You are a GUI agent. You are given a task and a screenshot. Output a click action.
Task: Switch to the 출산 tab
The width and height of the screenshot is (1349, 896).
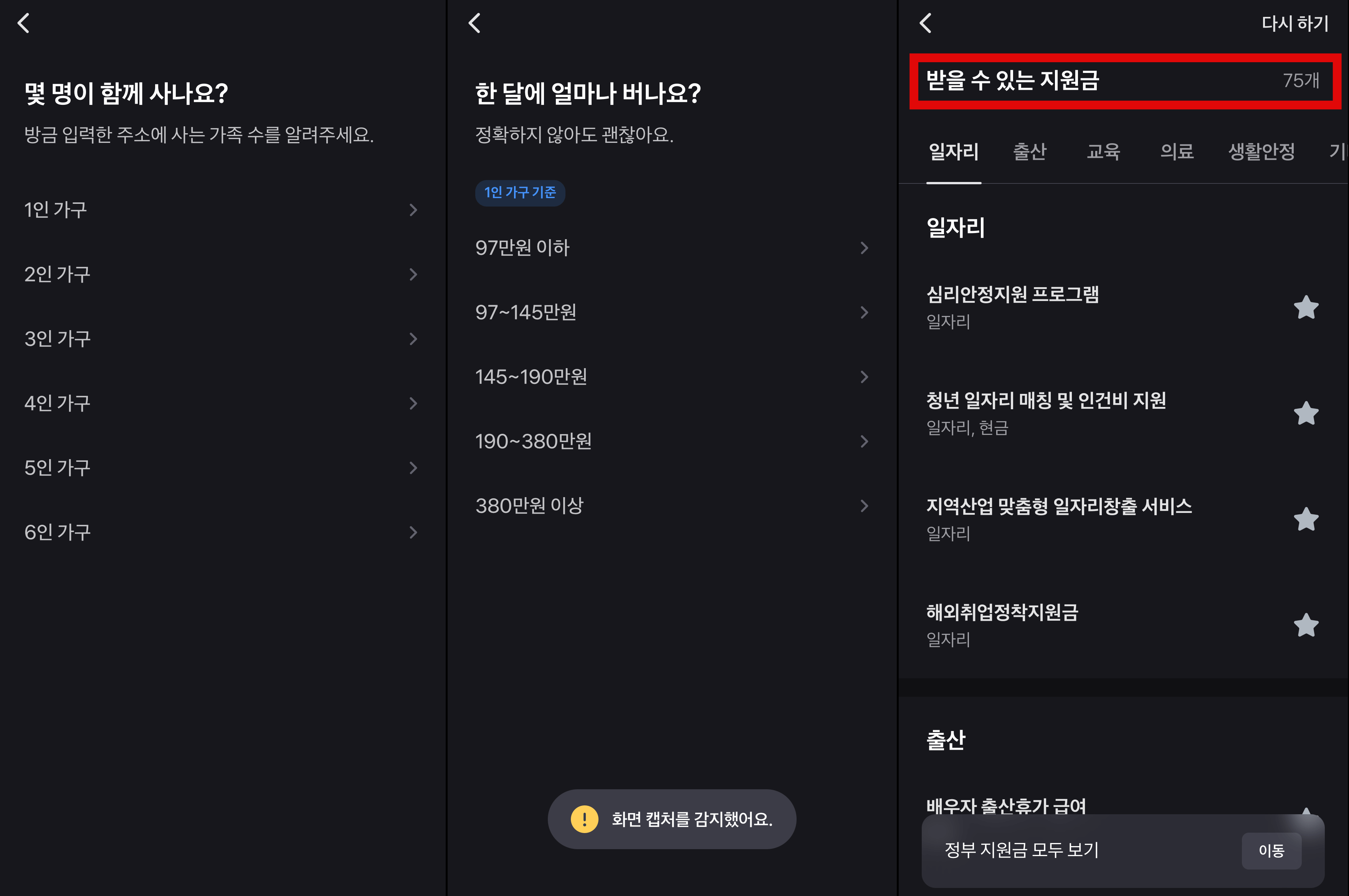click(1030, 151)
